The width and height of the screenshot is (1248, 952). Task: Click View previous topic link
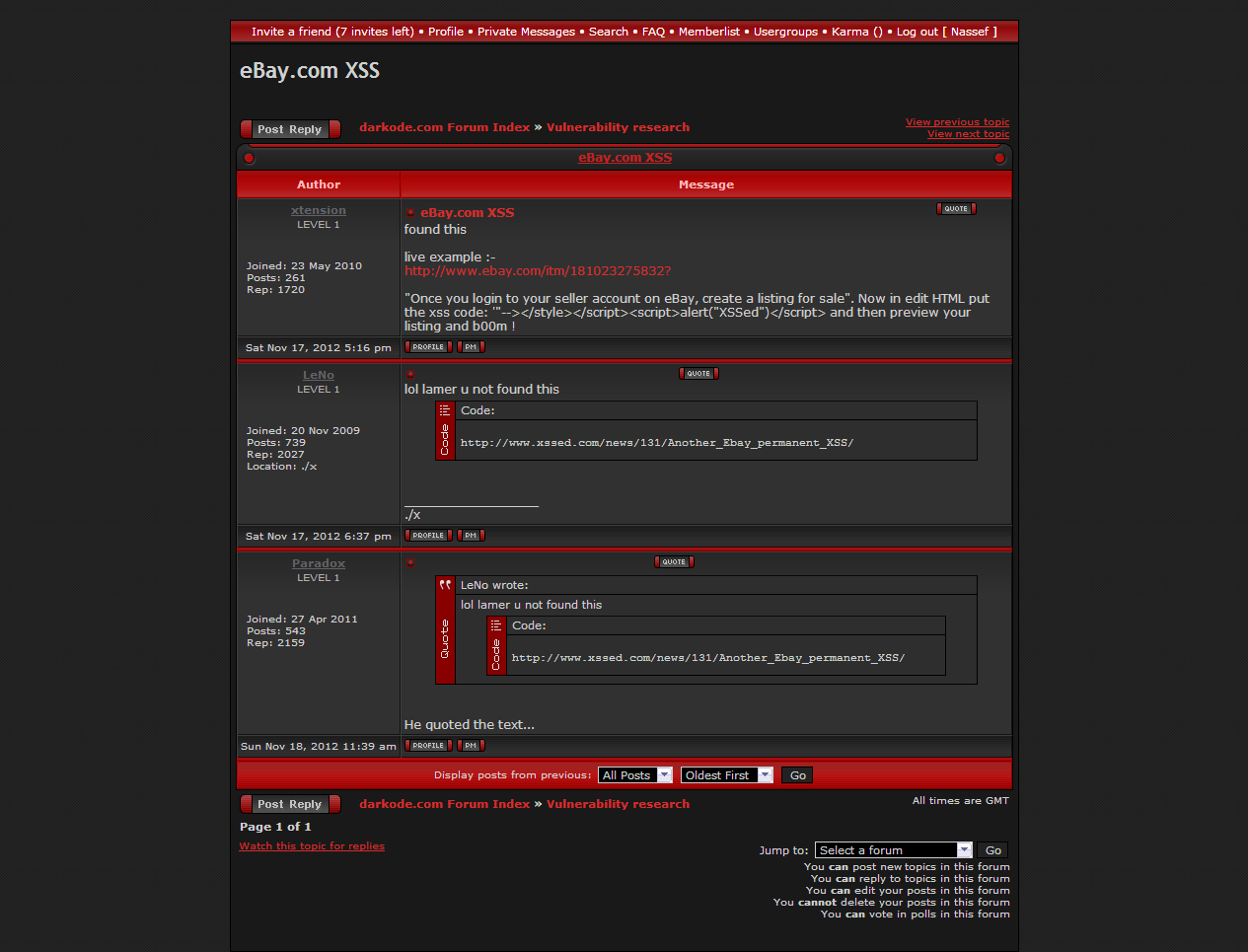click(957, 122)
